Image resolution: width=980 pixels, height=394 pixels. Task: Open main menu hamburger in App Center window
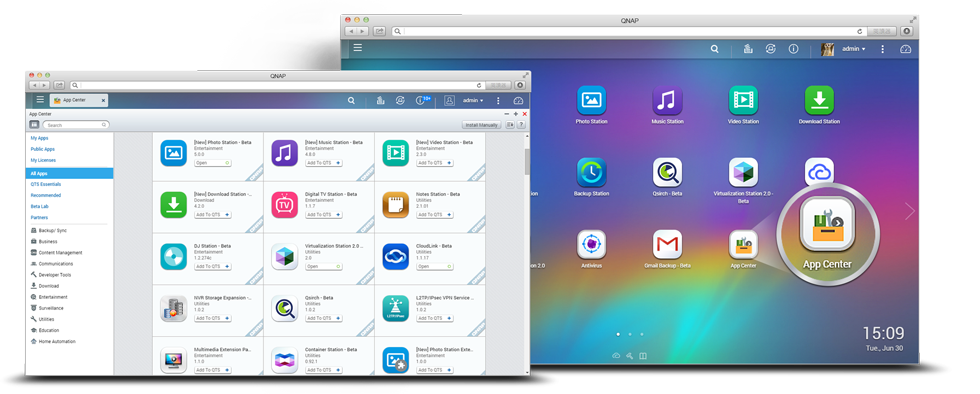click(x=40, y=99)
